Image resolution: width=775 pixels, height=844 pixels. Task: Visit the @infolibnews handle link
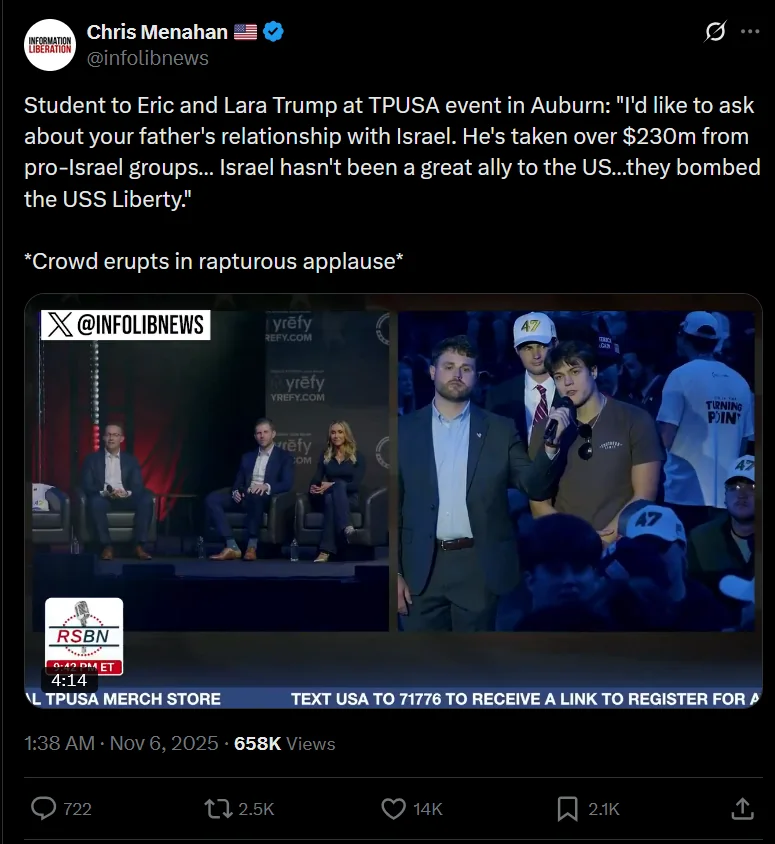(147, 58)
